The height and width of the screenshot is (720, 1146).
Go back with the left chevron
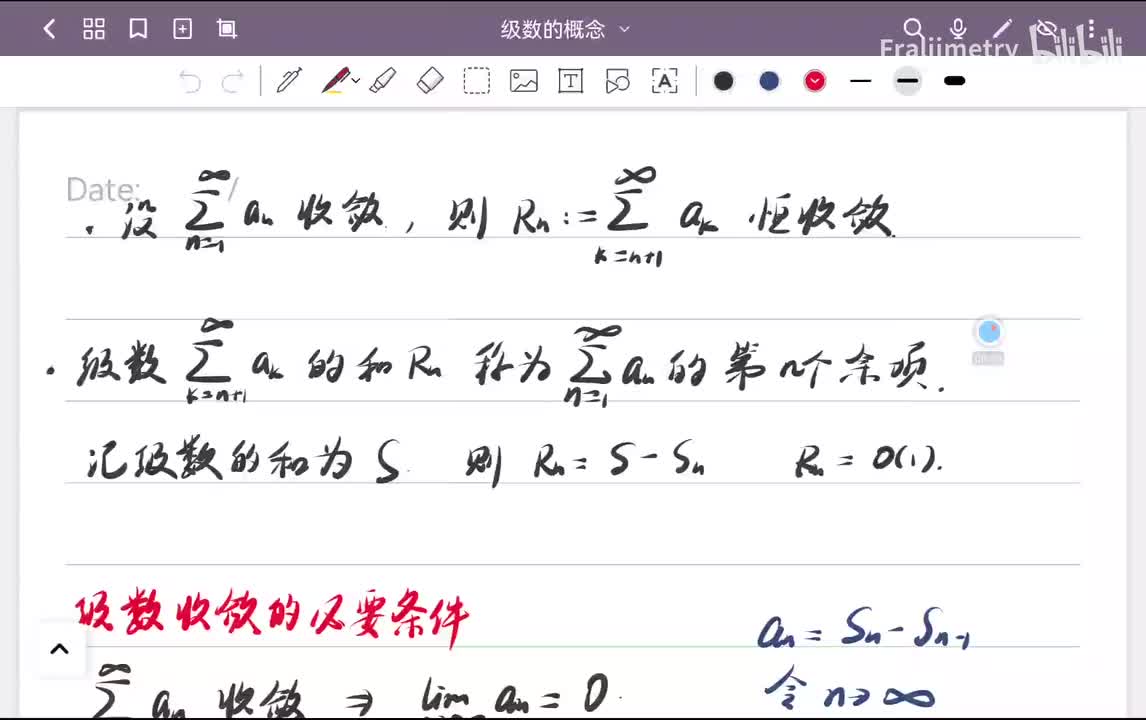pos(49,29)
